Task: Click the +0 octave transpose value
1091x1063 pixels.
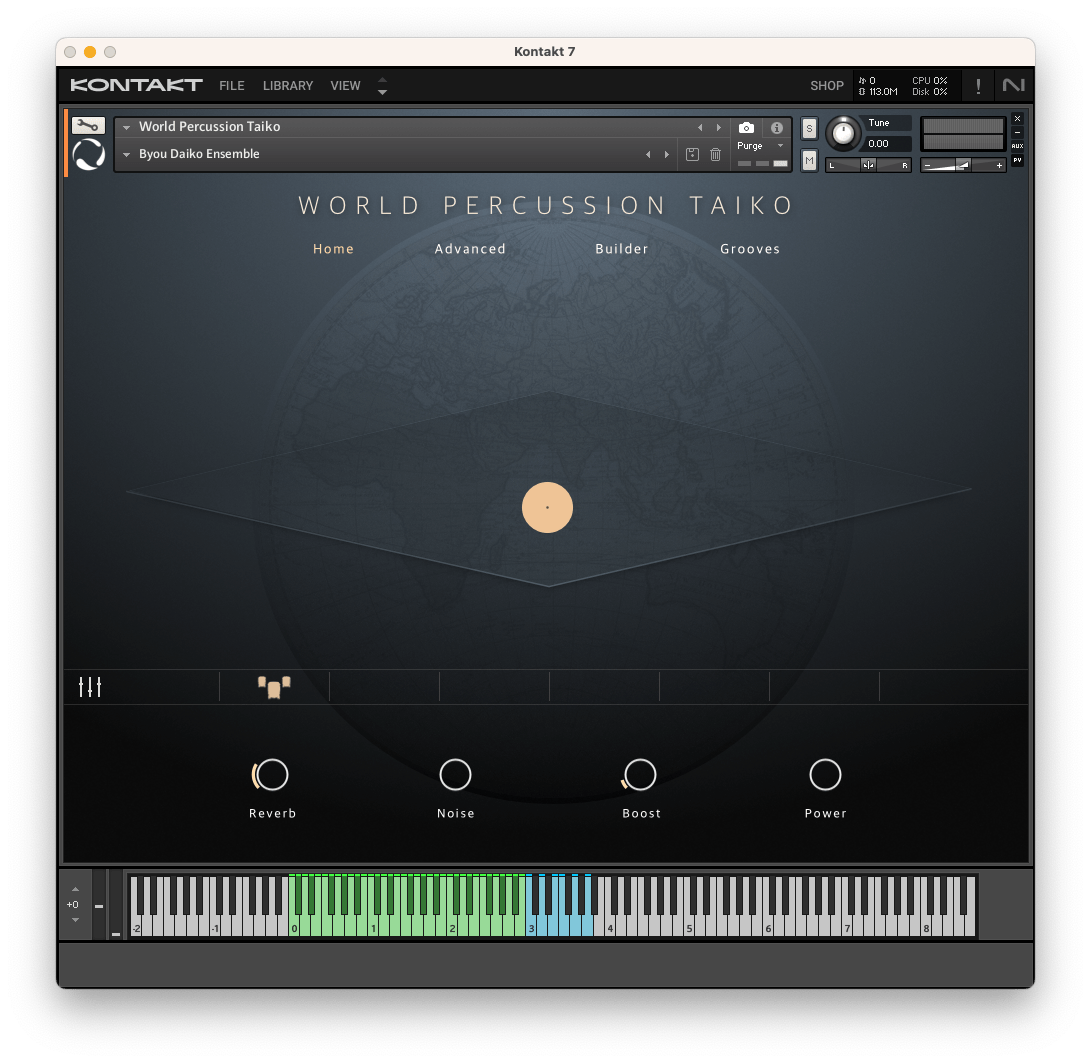Action: pyautogui.click(x=72, y=904)
